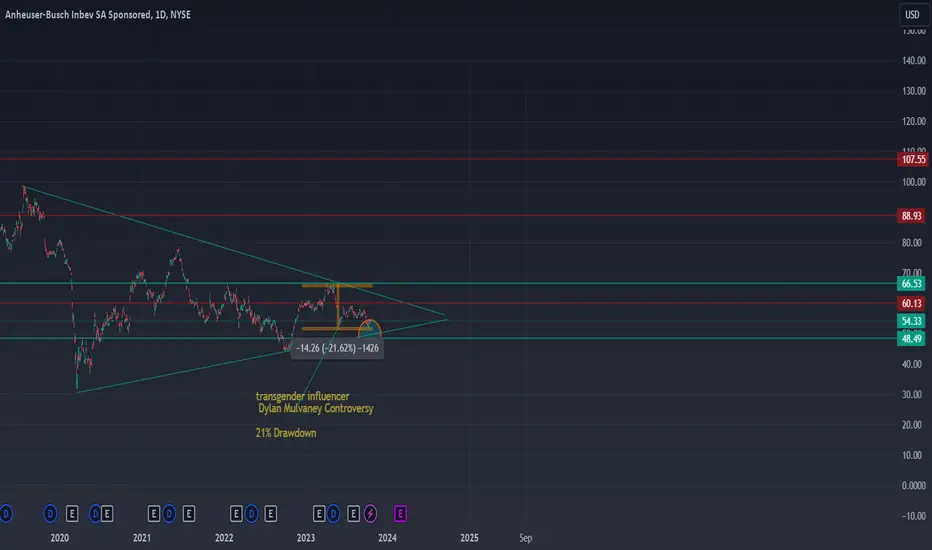
Task: Click the late-2023 white earnings 'E' marker
Action: coord(353,513)
